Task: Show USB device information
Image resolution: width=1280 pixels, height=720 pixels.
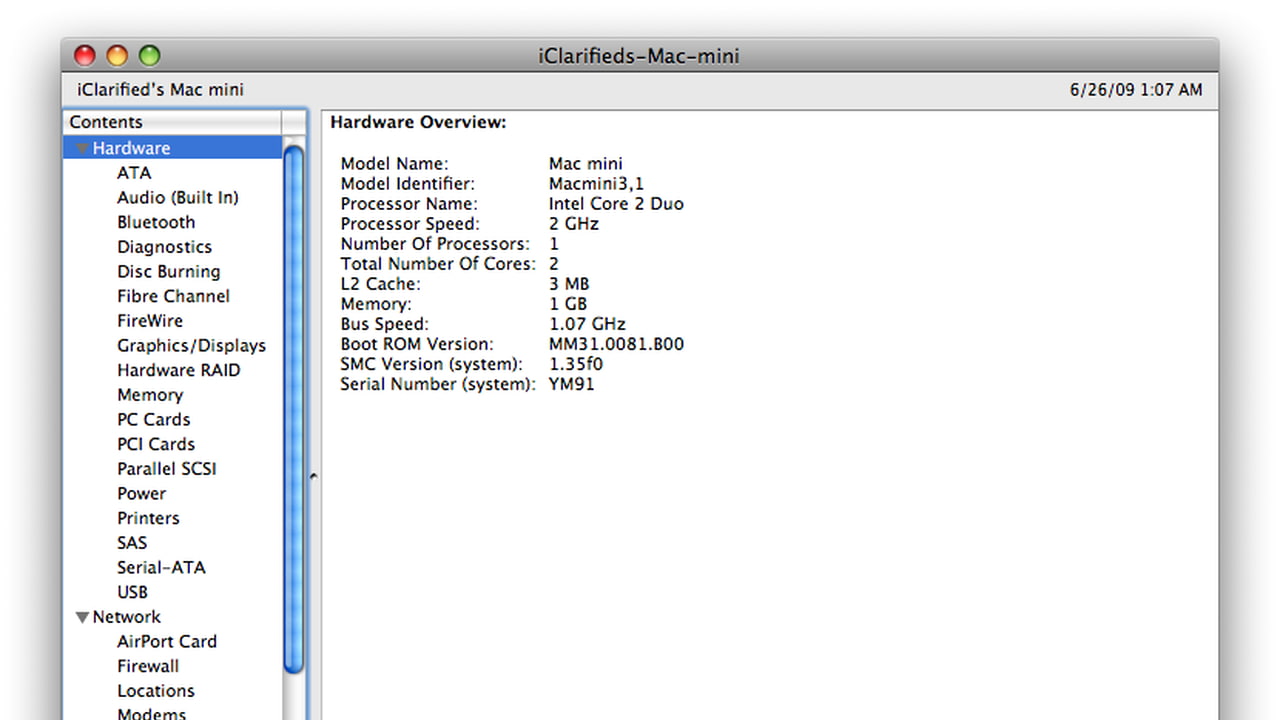Action: coord(133,592)
